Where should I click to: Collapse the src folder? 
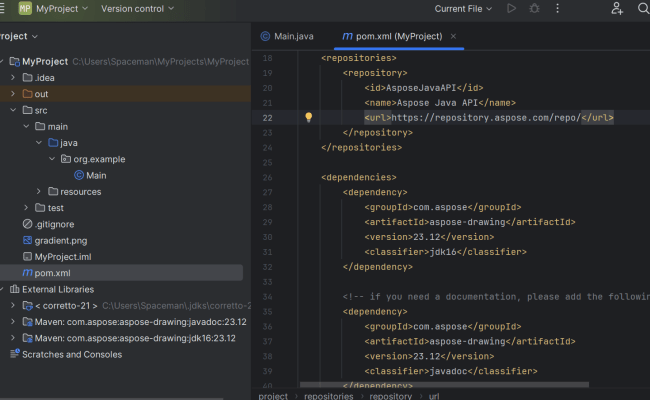tap(13, 110)
